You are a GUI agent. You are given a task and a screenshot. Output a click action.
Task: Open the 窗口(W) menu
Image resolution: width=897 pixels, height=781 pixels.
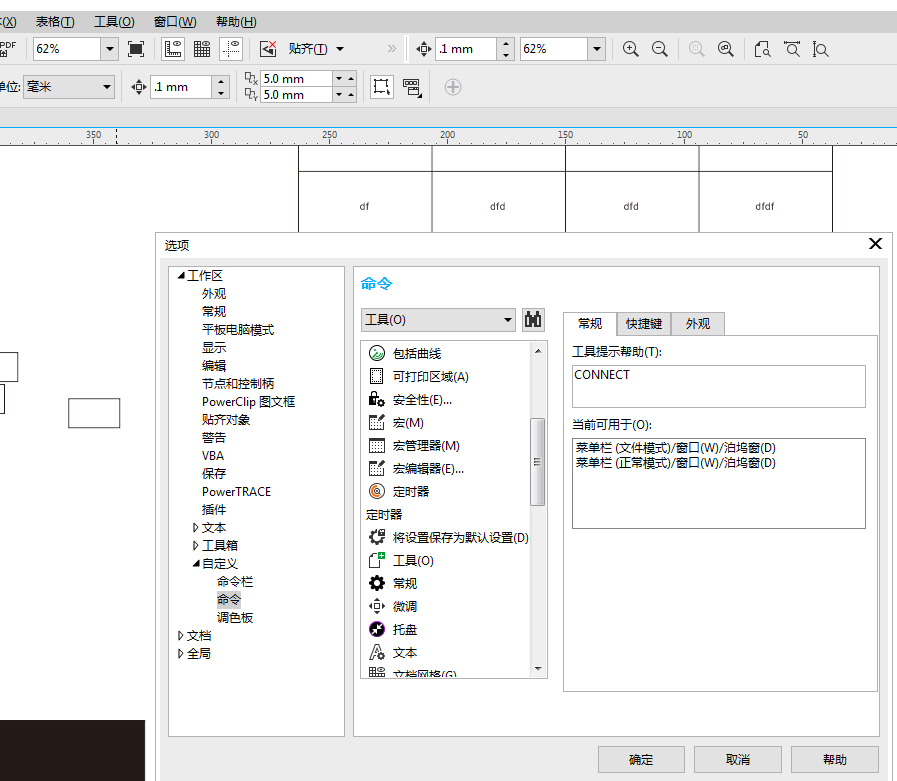point(175,22)
